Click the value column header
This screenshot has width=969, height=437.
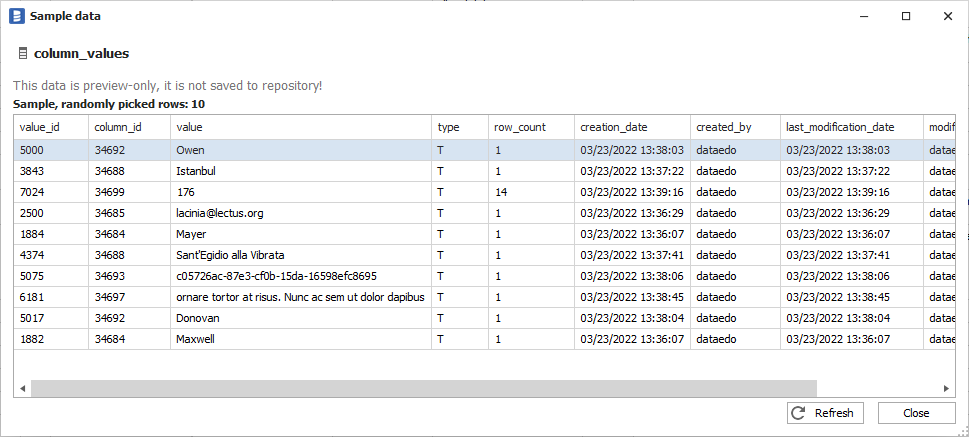[x=300, y=127]
